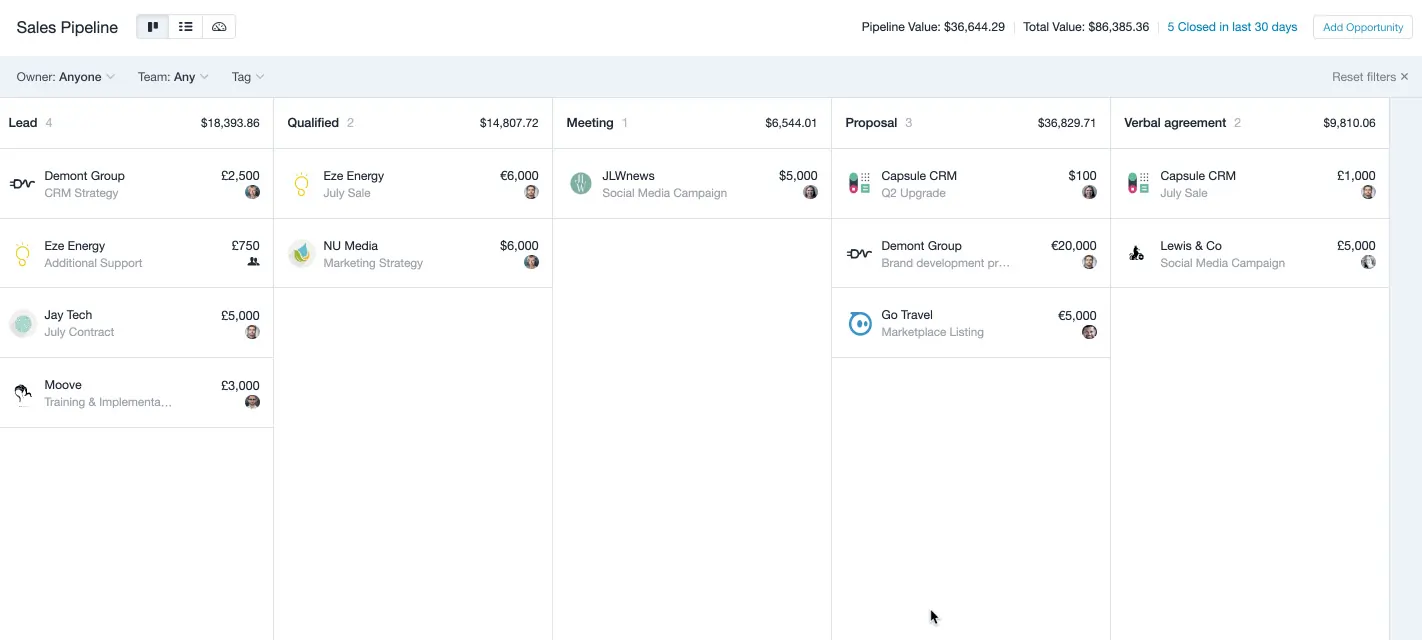The width and height of the screenshot is (1422, 640).
Task: Open the Jay Tech opportunity name
Action: coord(68,315)
